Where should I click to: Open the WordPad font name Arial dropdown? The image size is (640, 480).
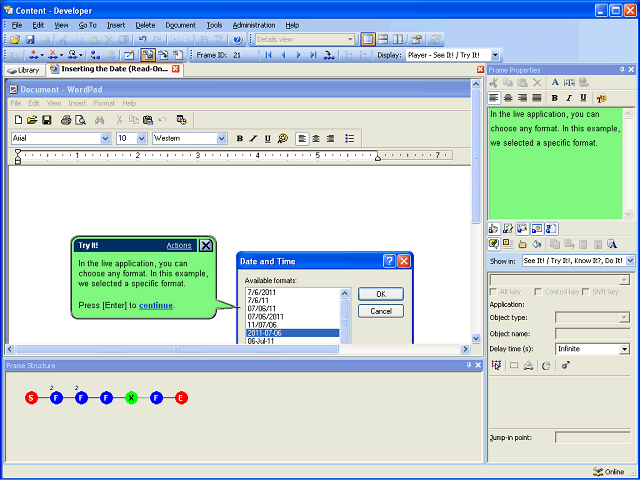coord(105,138)
